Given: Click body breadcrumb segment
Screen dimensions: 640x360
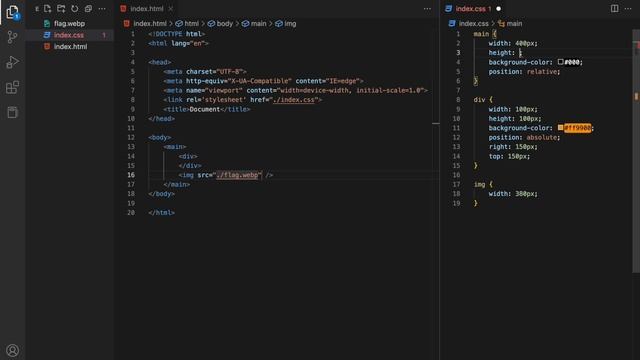Looking at the screenshot, I should tap(224, 24).
